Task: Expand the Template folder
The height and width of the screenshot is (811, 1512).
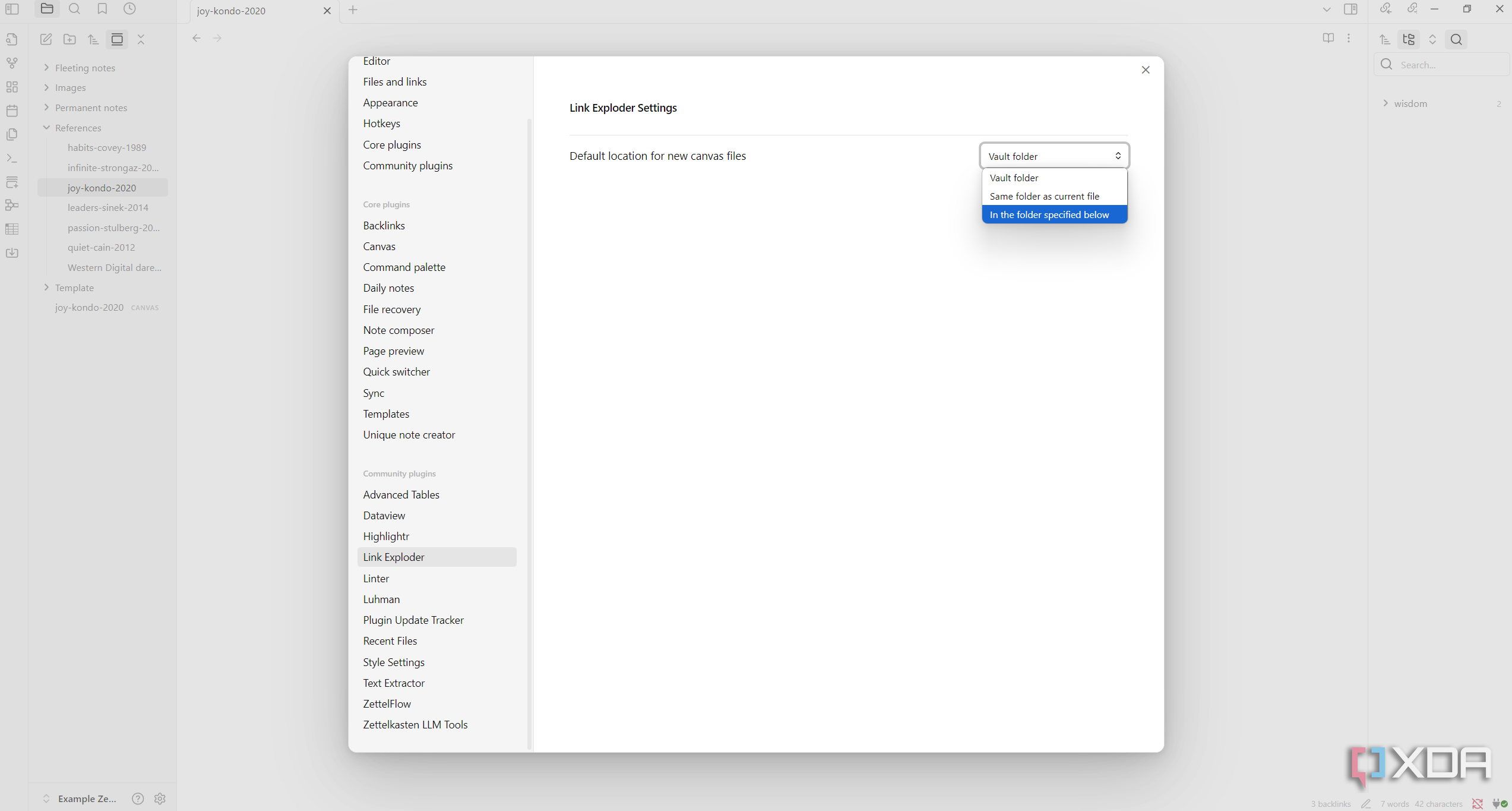Action: [46, 288]
